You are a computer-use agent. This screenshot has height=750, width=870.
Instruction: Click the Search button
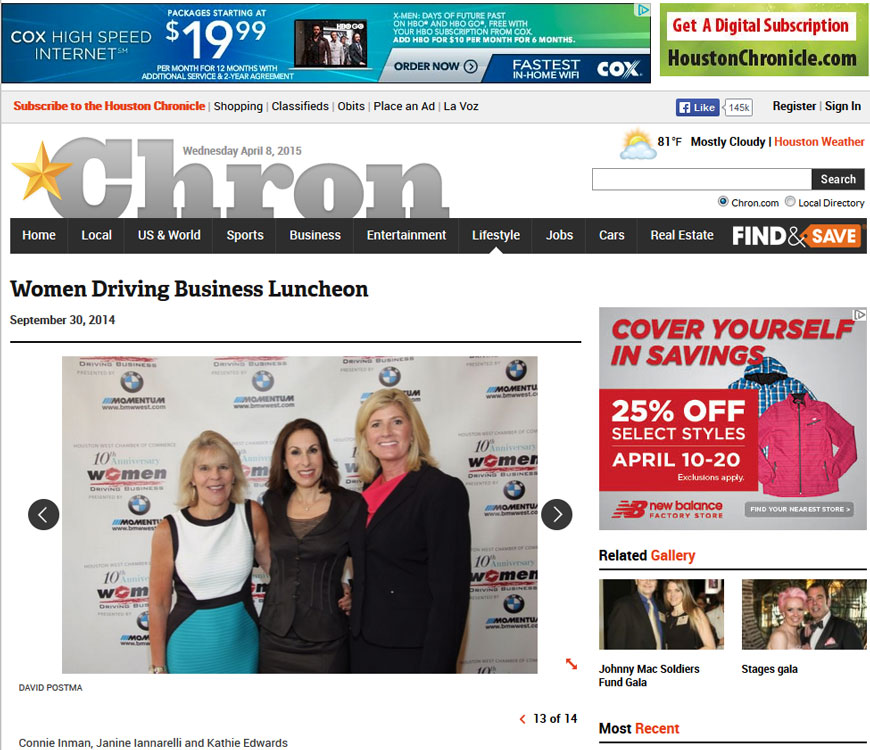(838, 179)
